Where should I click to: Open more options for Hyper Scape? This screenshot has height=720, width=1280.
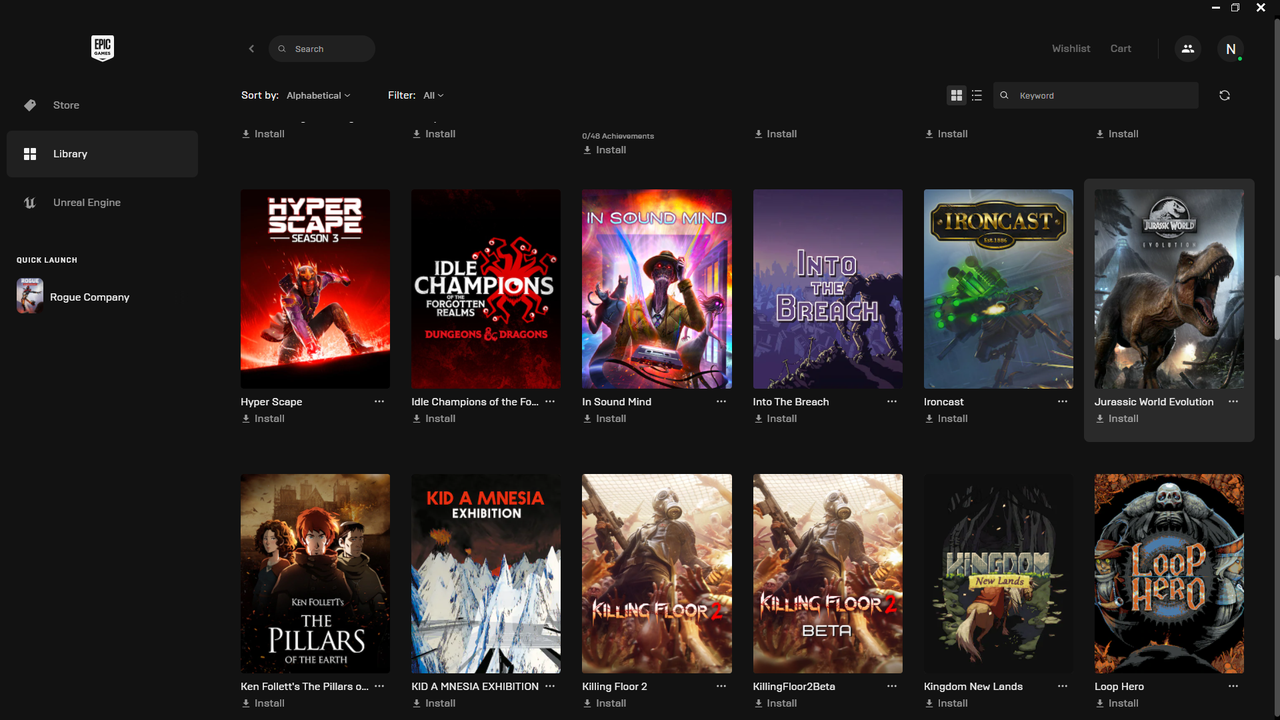(379, 401)
